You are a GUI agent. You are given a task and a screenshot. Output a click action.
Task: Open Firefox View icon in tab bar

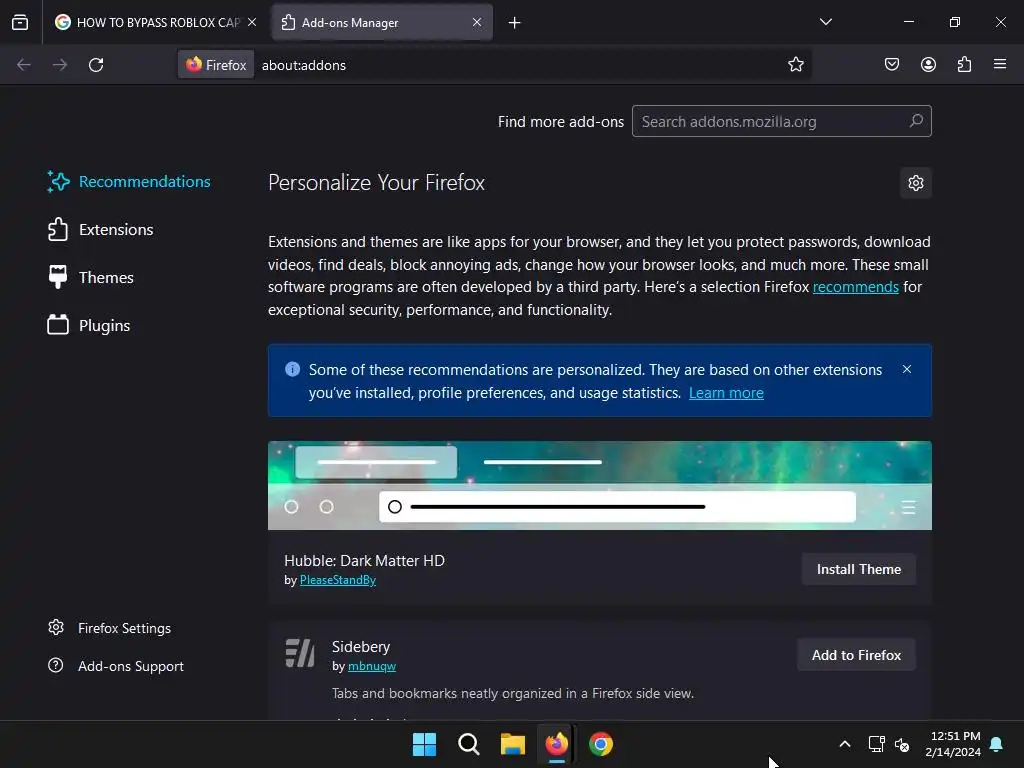point(20,22)
